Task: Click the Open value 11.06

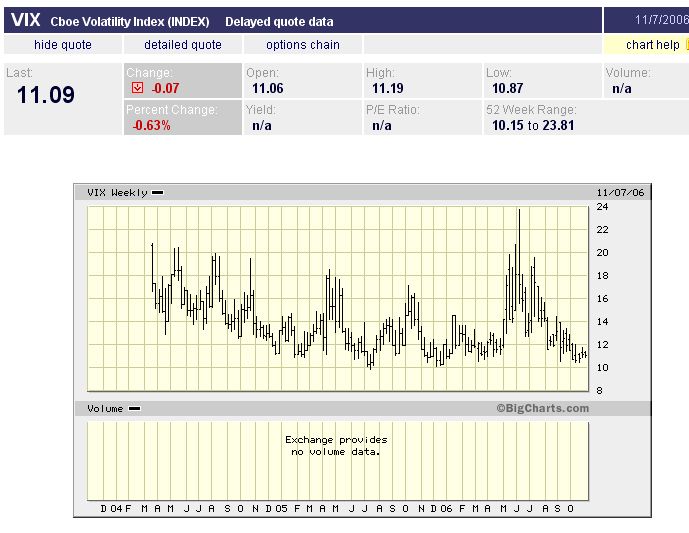Action: click(268, 88)
